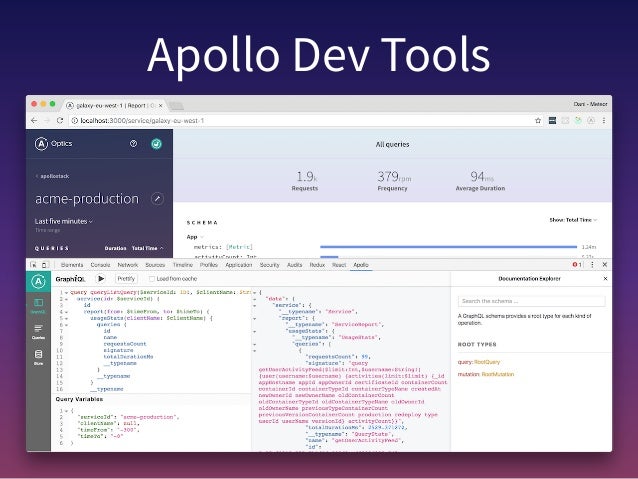Screen dimensions: 638x479
Task: Reload the page with refresh icon
Action: [x=60, y=120]
